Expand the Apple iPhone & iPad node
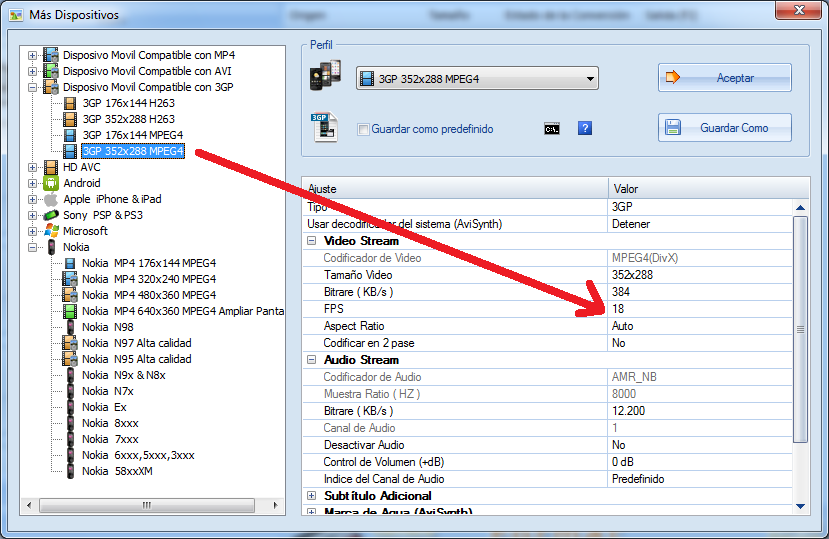 point(33,199)
